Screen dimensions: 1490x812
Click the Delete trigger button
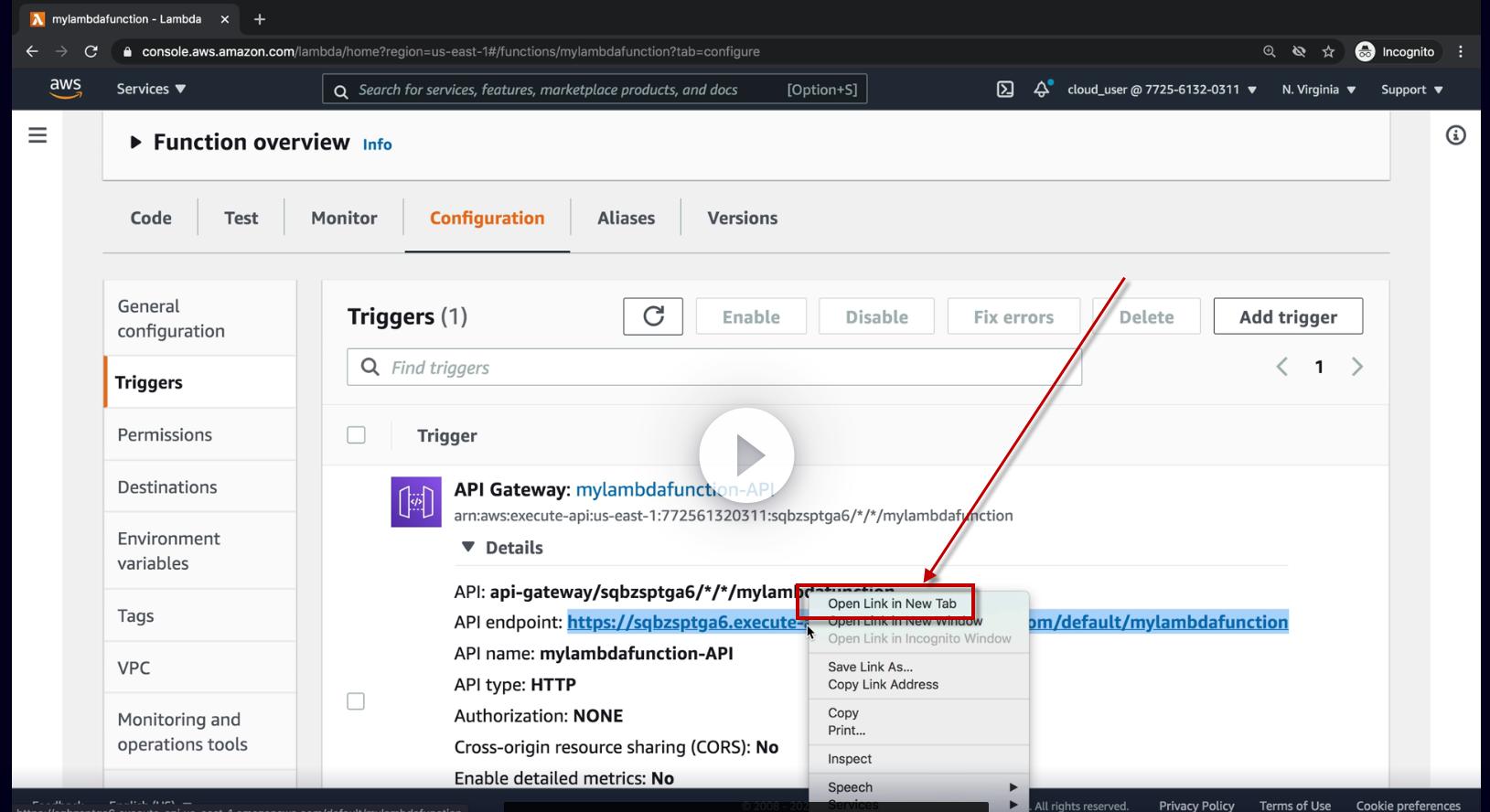pos(1146,316)
